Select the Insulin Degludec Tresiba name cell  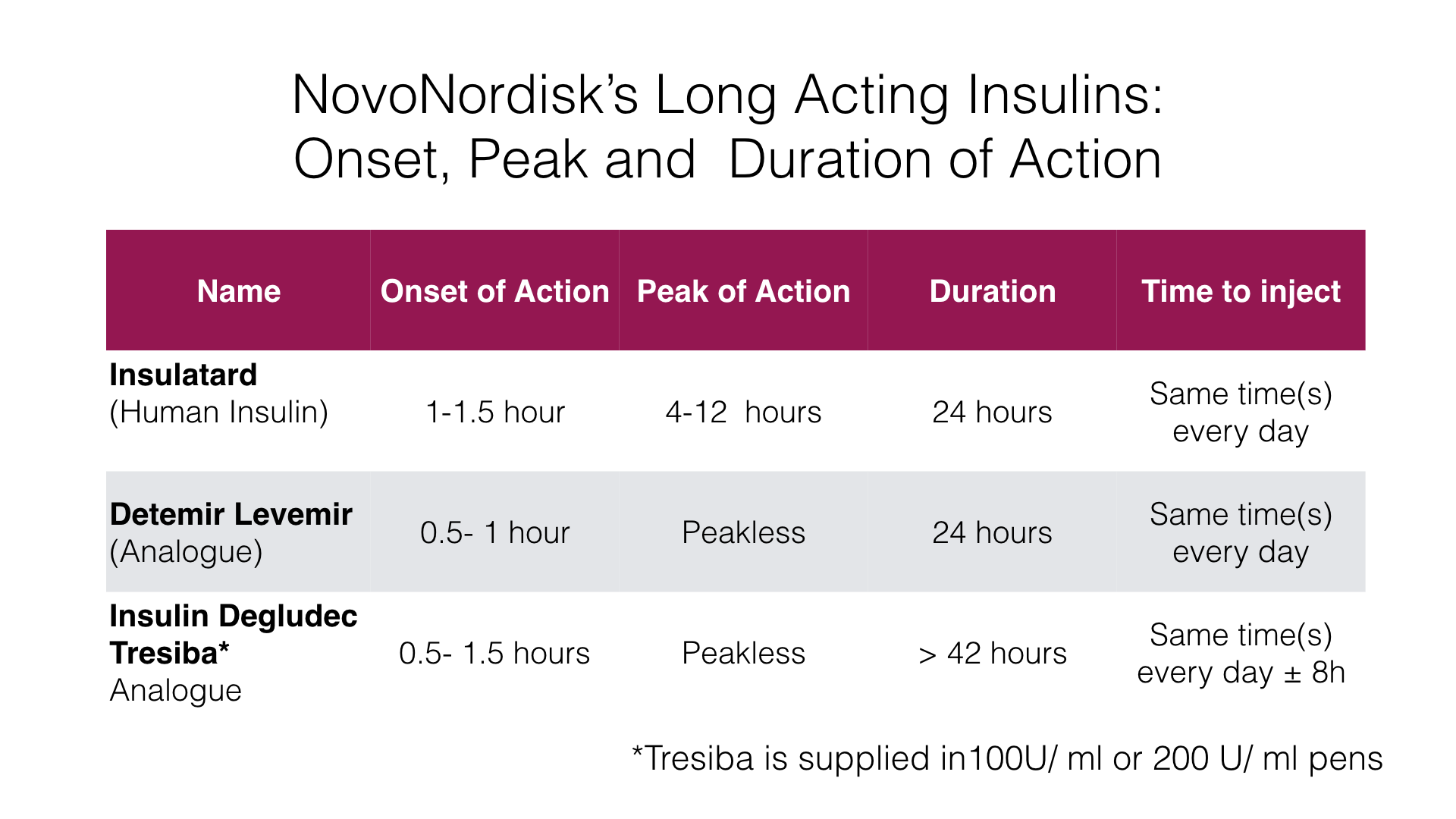233,653
